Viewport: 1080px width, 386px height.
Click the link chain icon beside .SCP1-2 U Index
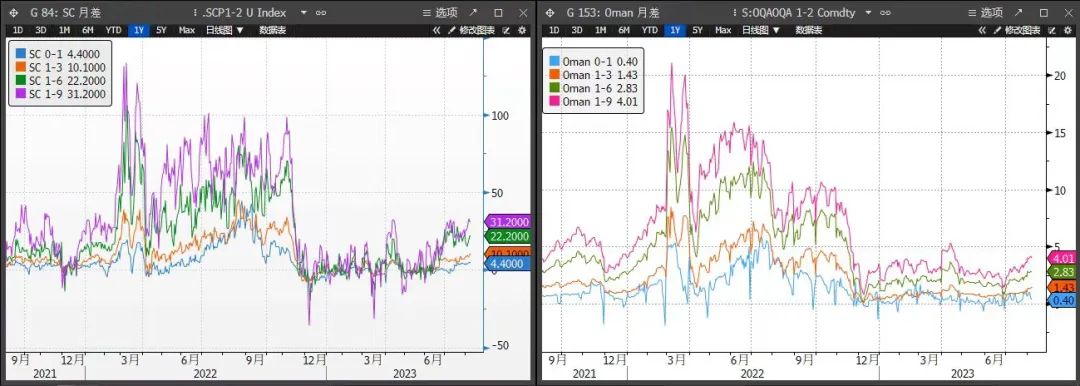(x=321, y=12)
